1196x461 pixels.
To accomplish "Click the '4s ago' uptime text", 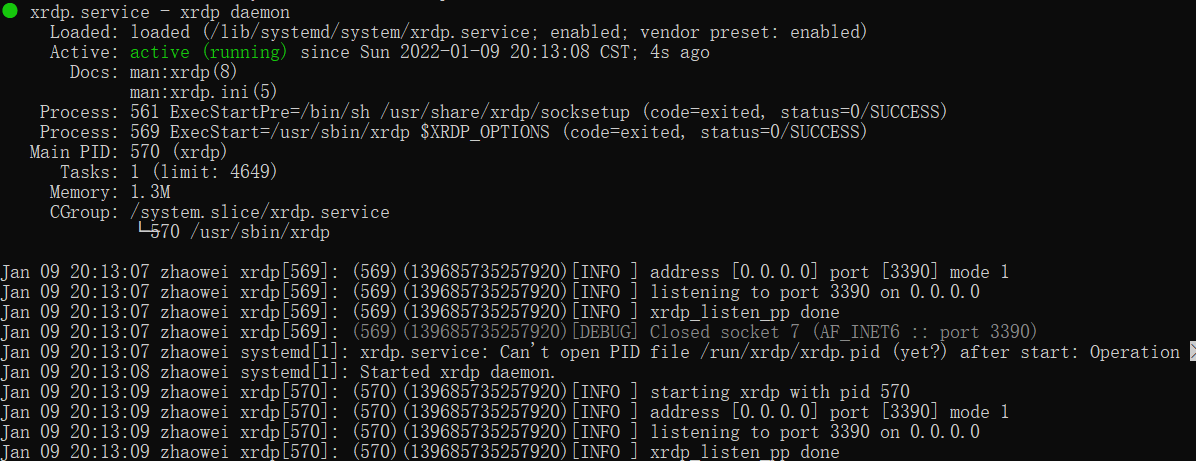I will pos(680,53).
